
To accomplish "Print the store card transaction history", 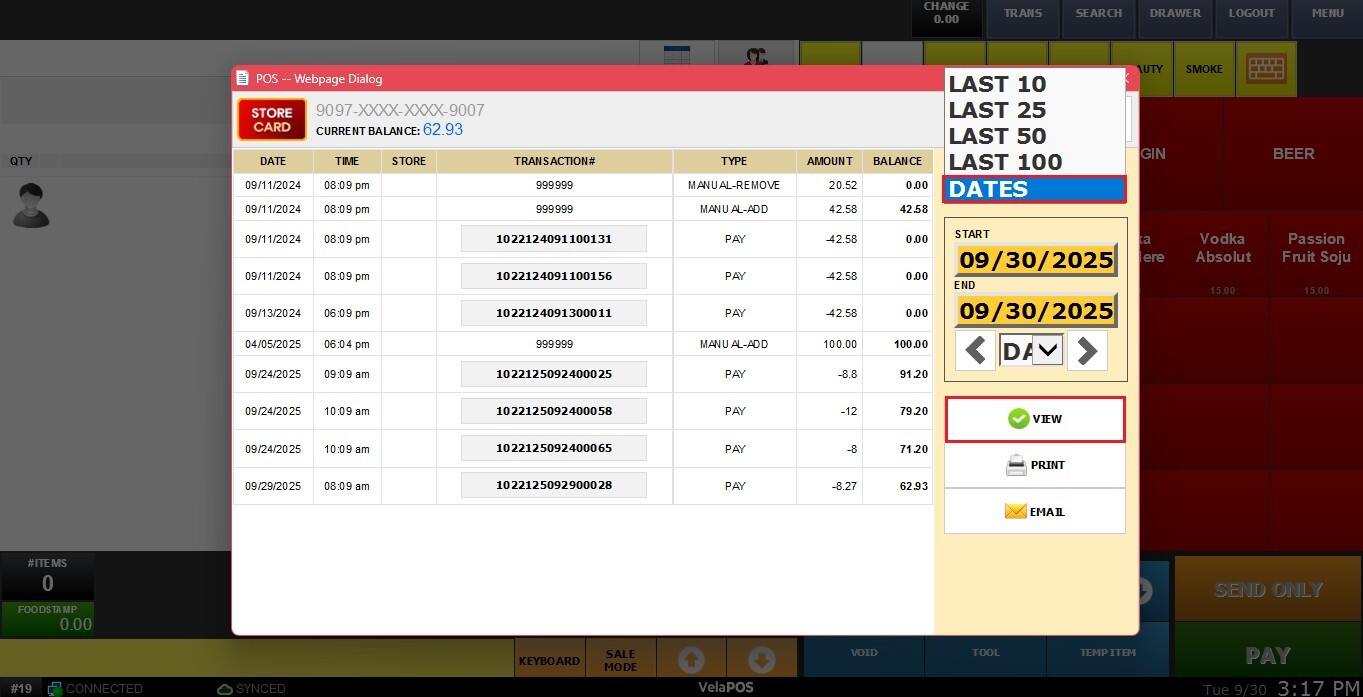I will point(1035,465).
